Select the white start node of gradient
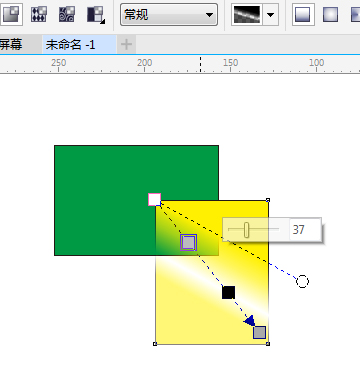360x380 pixels. tap(155, 200)
